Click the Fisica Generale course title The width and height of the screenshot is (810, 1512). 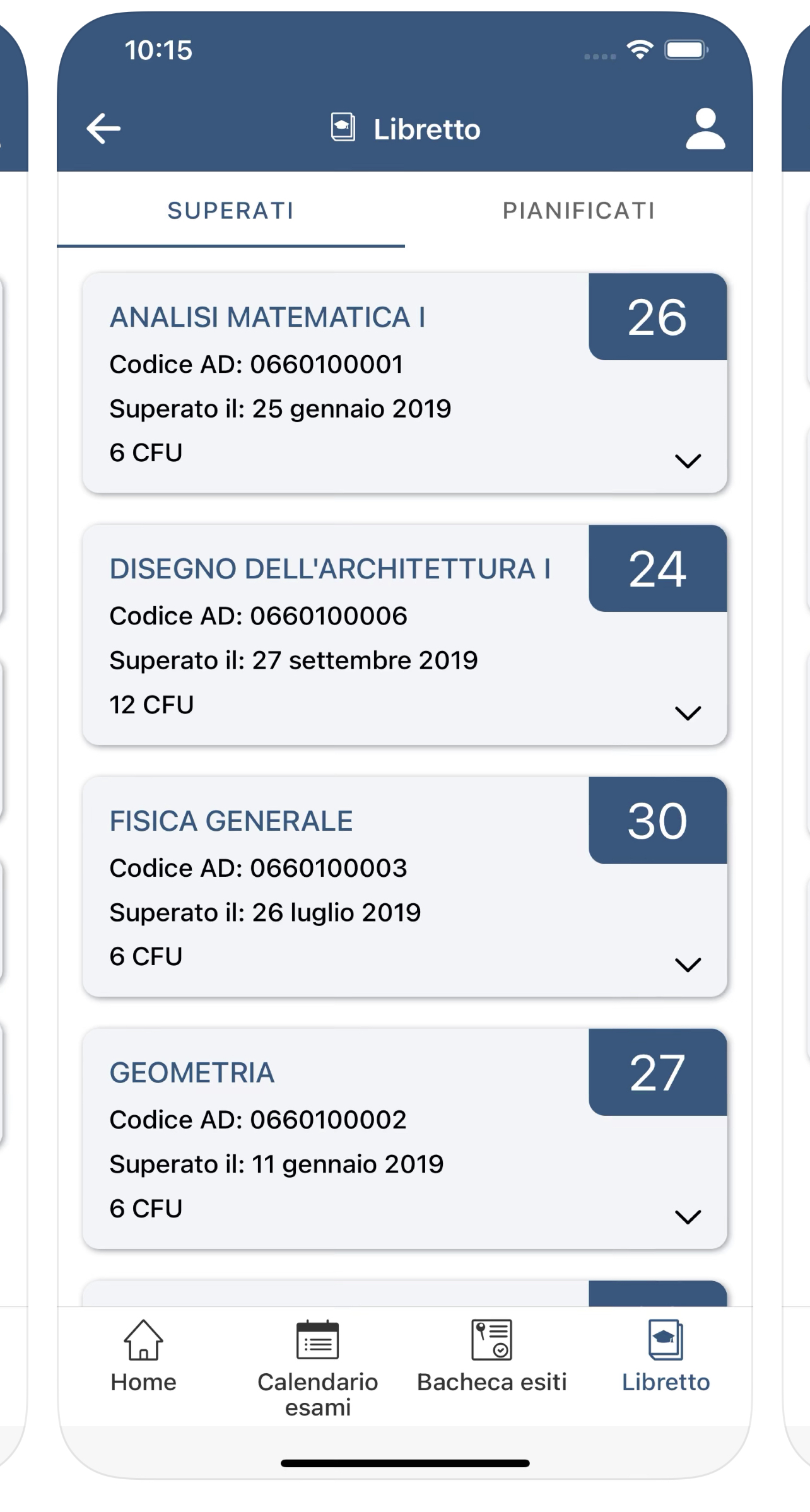coord(231,821)
